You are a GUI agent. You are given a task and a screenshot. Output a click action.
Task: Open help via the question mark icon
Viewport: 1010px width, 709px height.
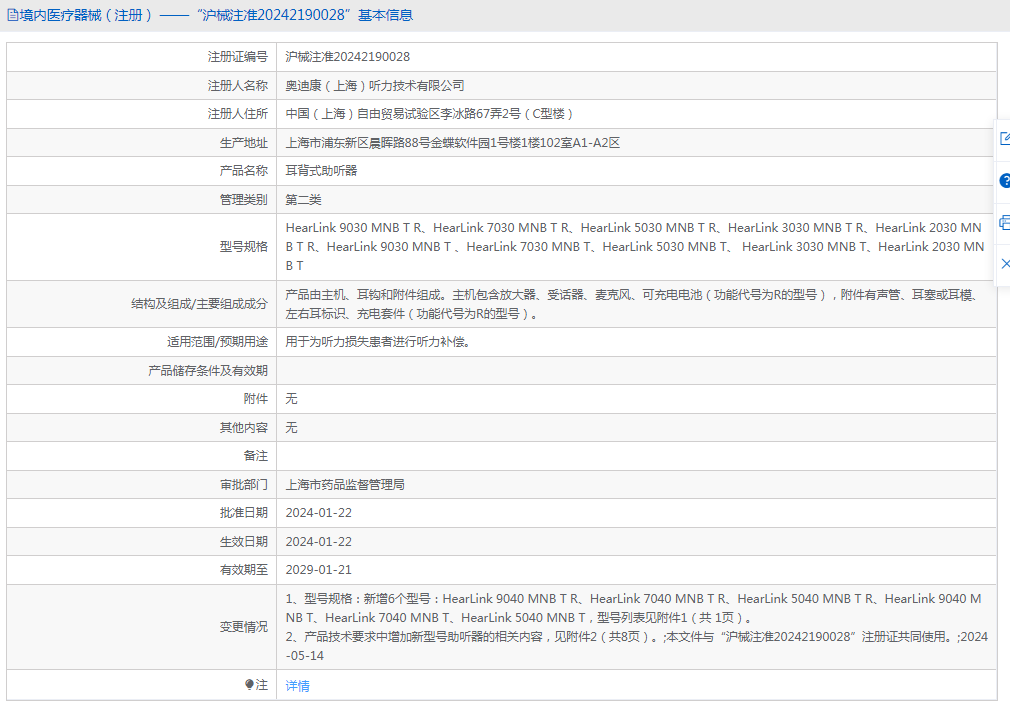pos(1005,181)
